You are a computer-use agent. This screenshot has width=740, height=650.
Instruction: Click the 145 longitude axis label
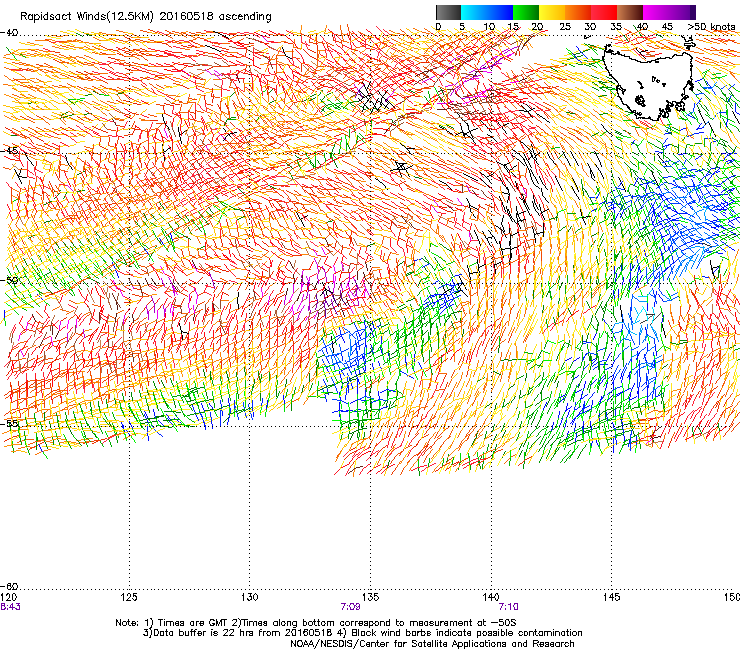612,597
